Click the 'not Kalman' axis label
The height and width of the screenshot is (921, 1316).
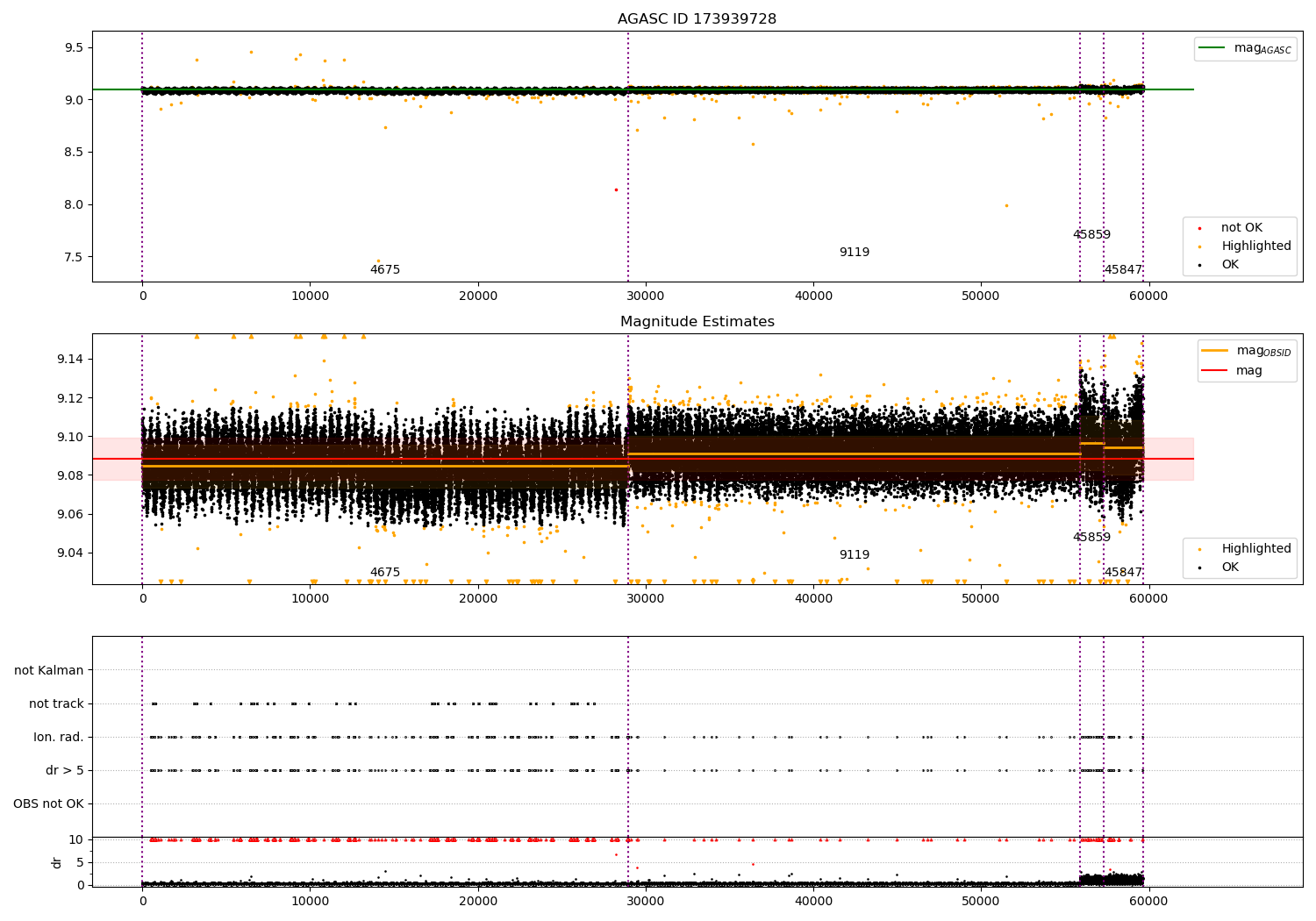[x=49, y=671]
